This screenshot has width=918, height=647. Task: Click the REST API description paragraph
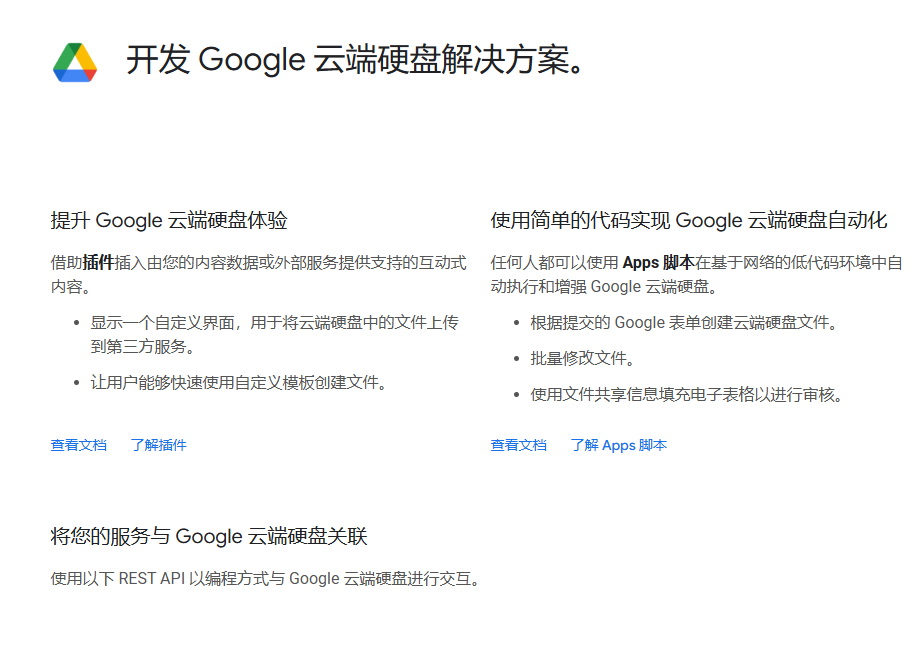coord(266,578)
